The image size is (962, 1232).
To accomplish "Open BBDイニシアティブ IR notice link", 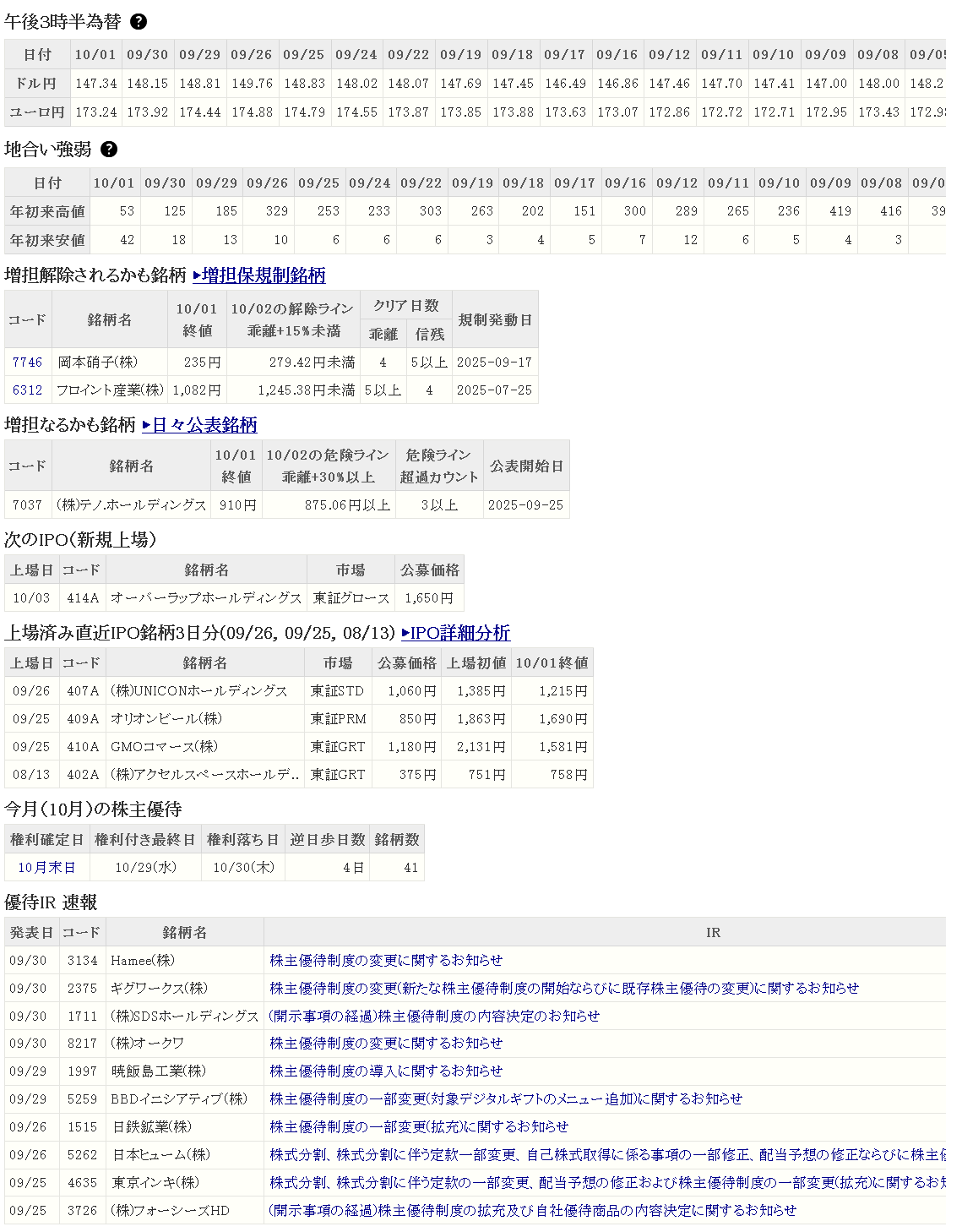I will click(506, 1099).
